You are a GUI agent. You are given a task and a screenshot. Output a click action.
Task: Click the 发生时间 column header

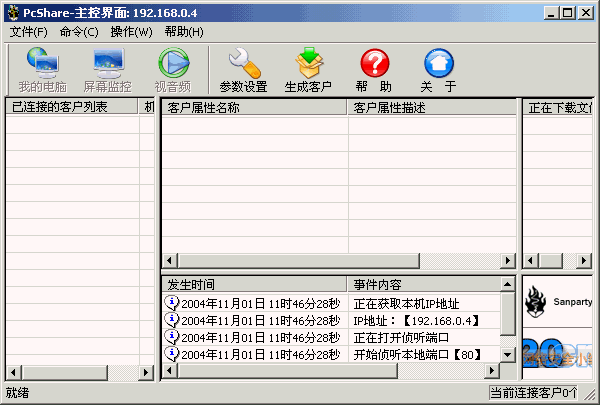point(254,285)
